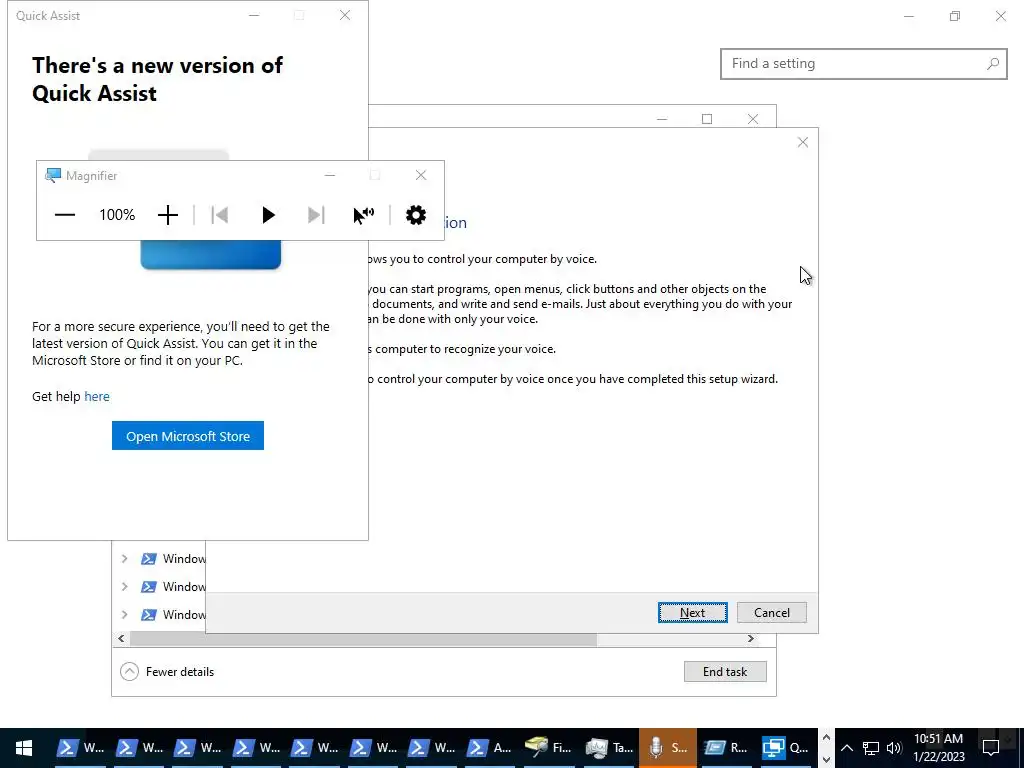Click Task Manager horizontal scrollbar left arrow
1024x768 pixels.
point(121,638)
